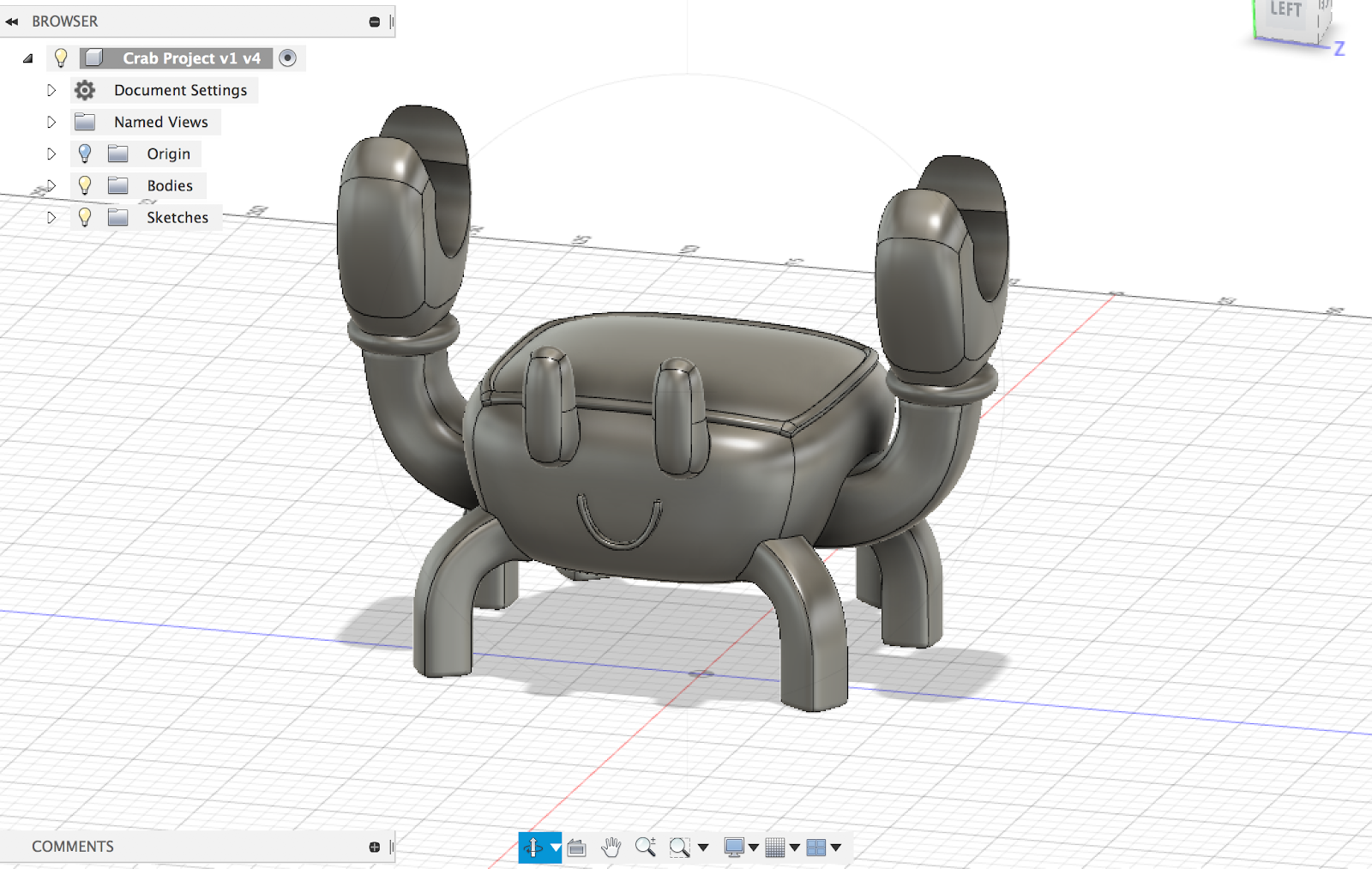Show the Origin folder via its bulb

85,154
